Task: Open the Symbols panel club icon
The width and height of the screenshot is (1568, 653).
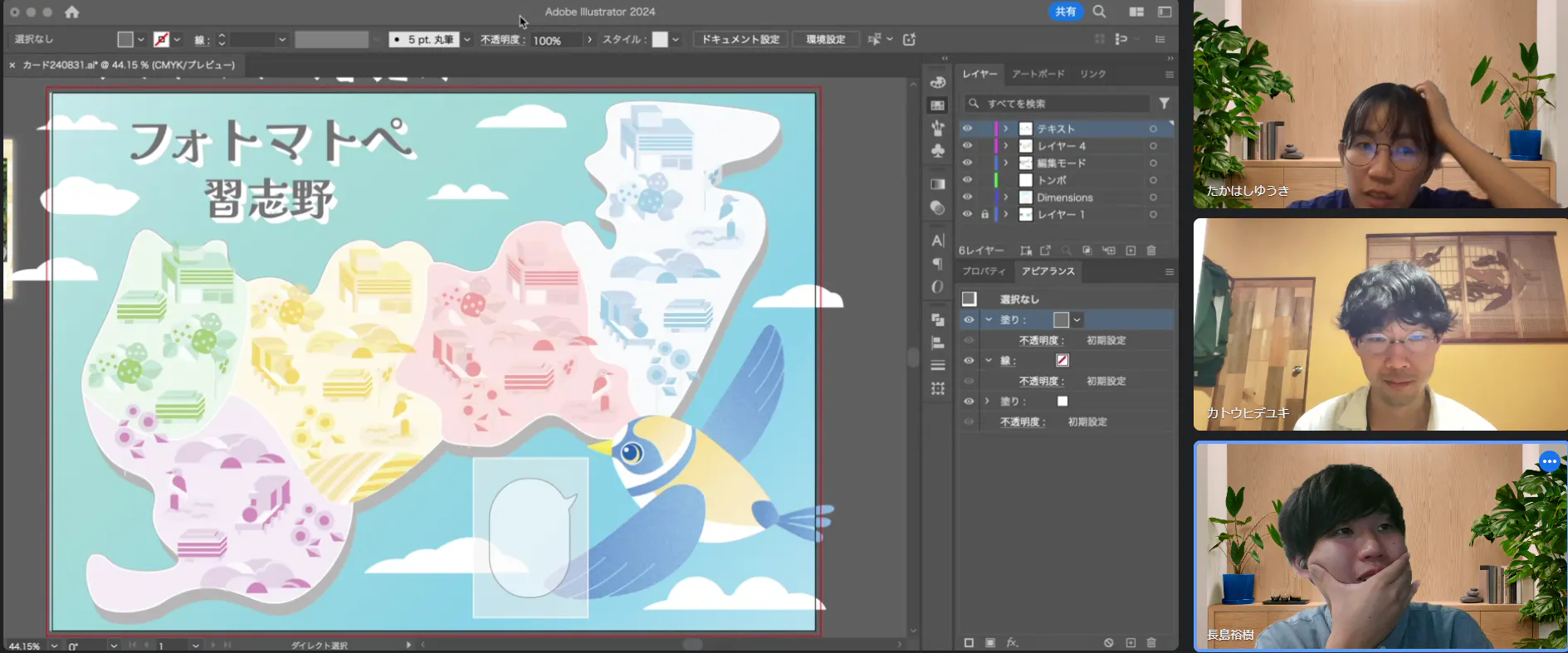Action: click(938, 151)
